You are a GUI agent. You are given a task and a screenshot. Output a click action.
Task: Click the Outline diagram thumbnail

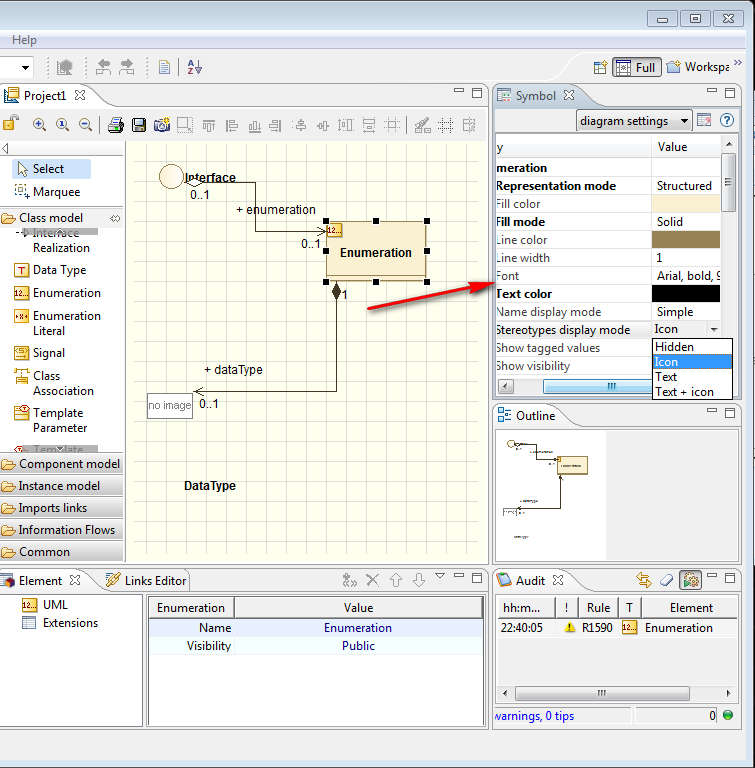click(551, 494)
